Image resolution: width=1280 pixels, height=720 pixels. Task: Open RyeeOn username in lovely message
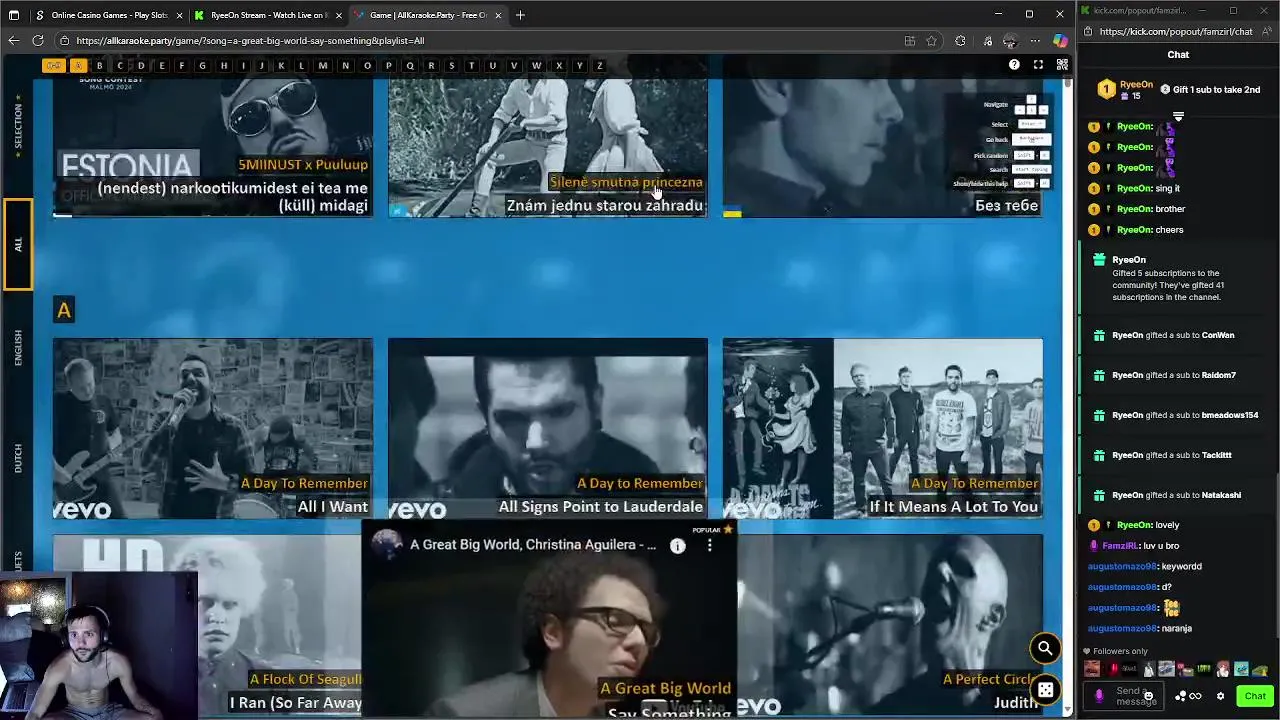point(1134,525)
